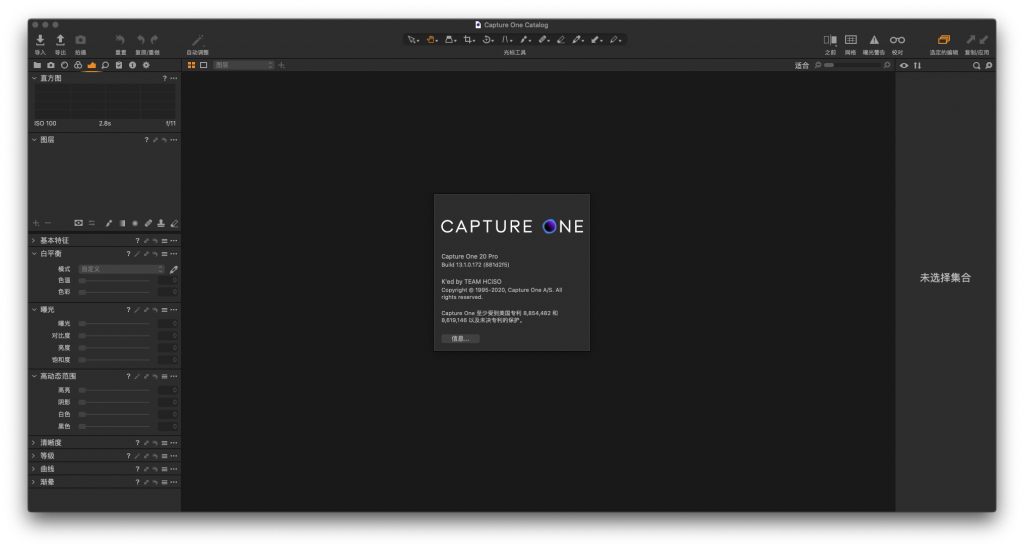
Task: Open the Adjustments clipboard tool tab
Action: point(119,65)
